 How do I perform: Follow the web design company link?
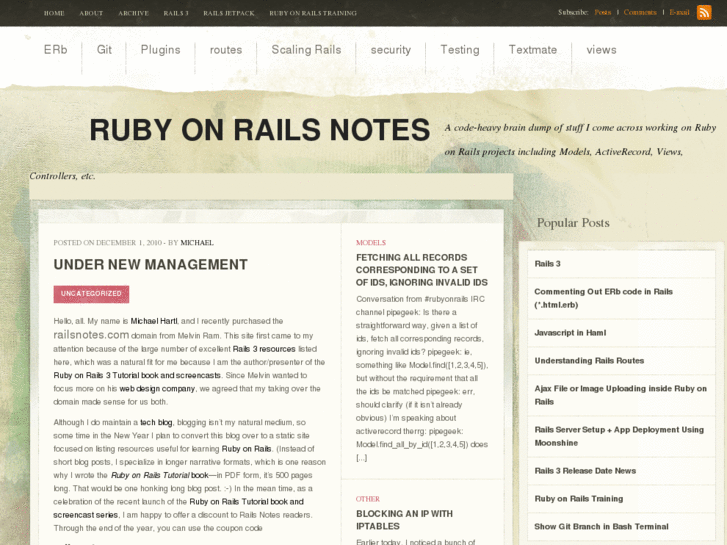157,389
